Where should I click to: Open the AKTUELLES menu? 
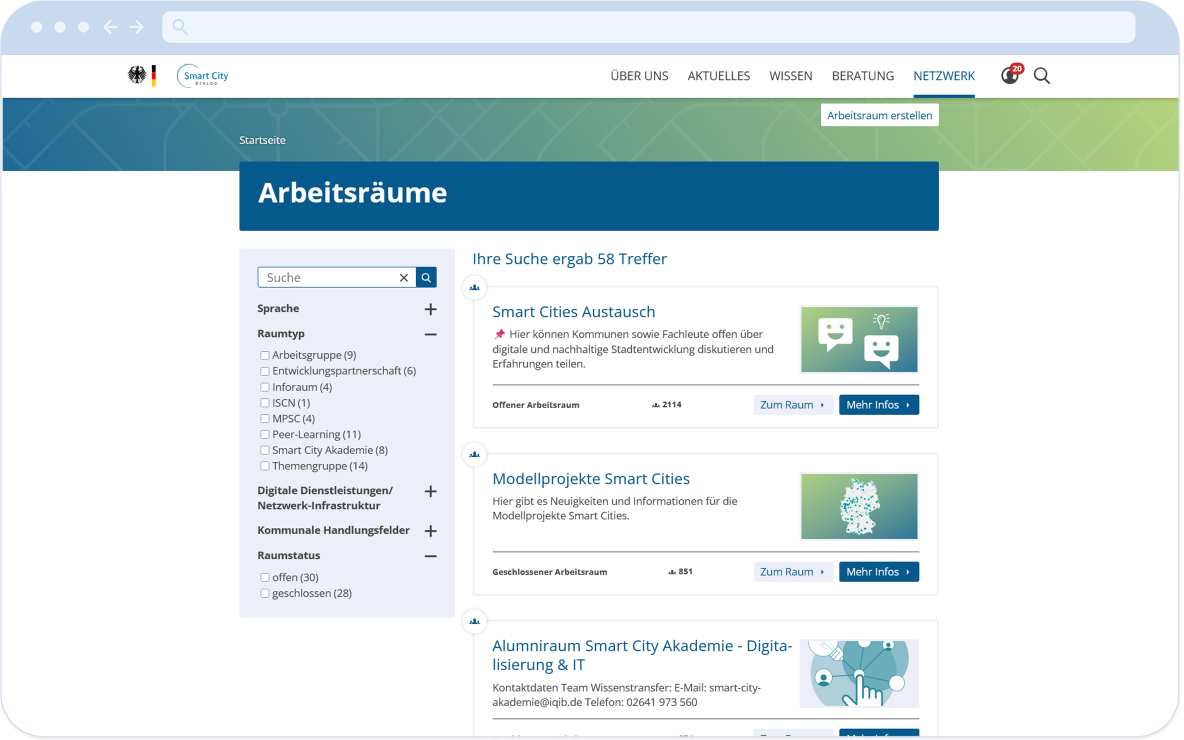pyautogui.click(x=719, y=76)
